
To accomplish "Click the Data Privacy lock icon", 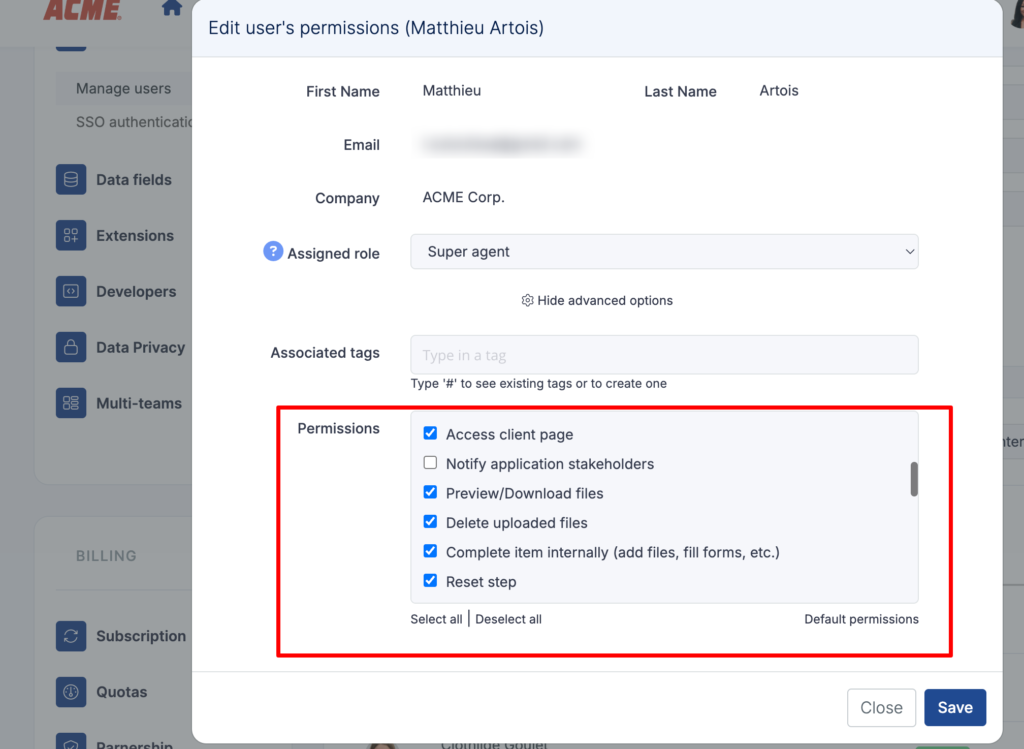I will 71,348.
